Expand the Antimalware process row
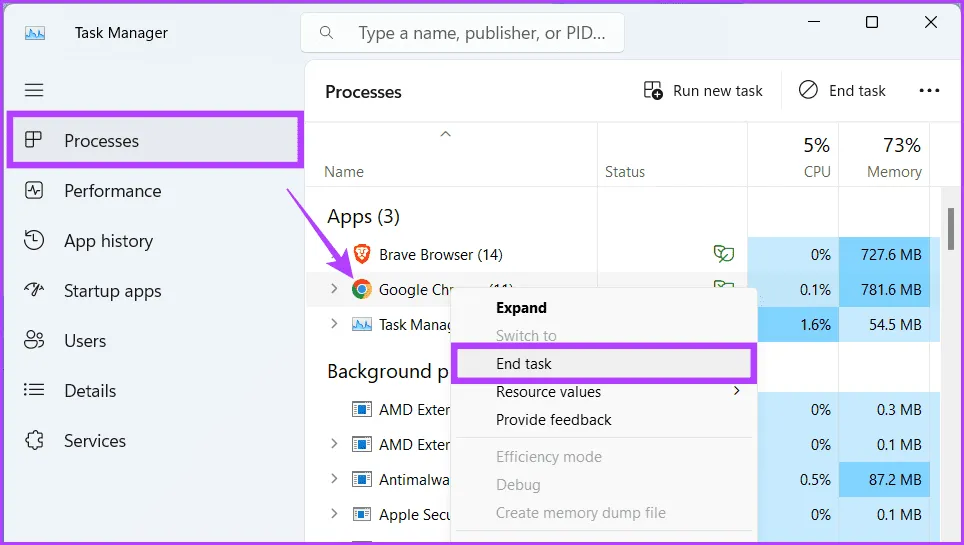The width and height of the screenshot is (964, 545). coord(335,480)
